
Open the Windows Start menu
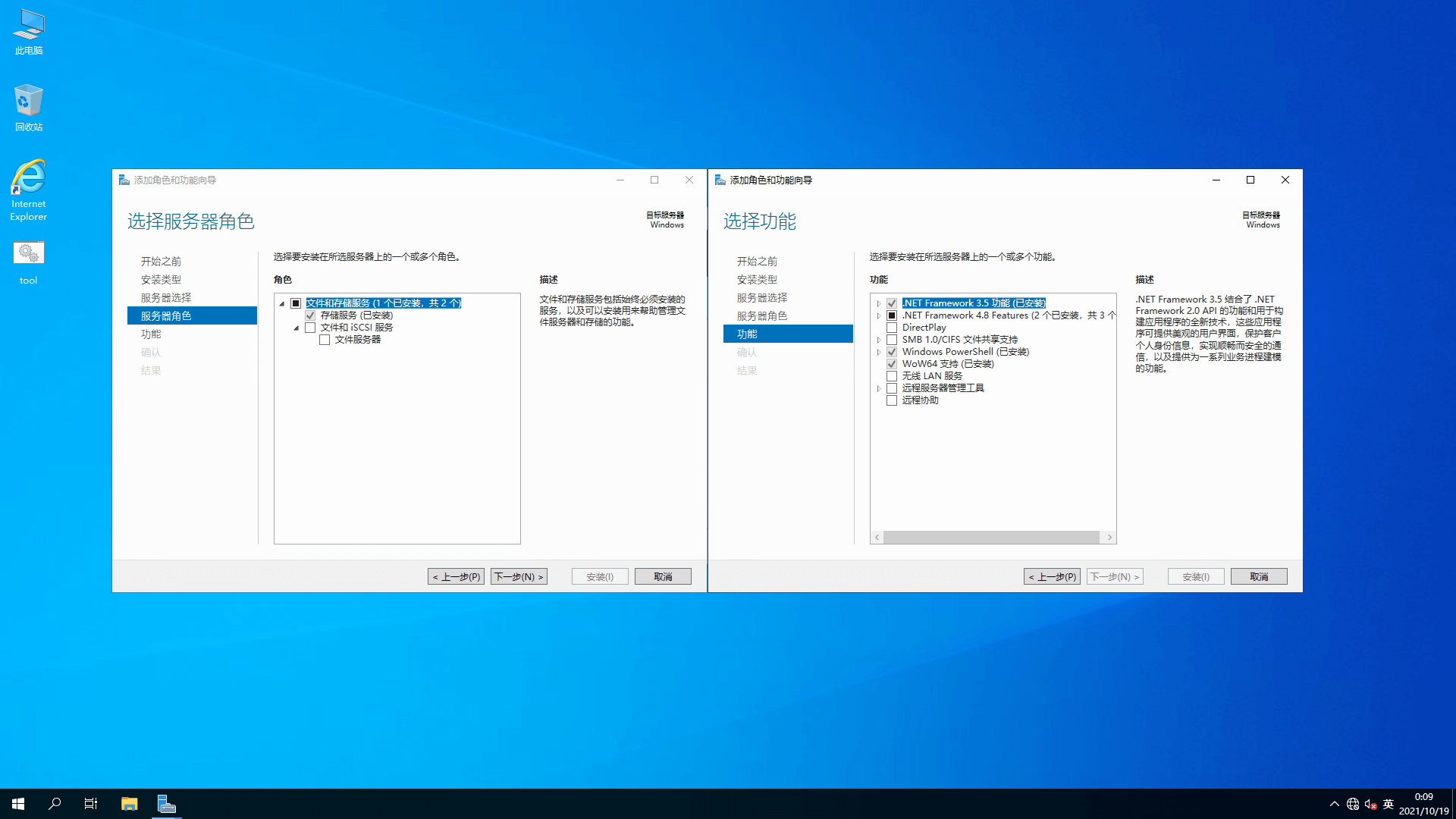[18, 804]
